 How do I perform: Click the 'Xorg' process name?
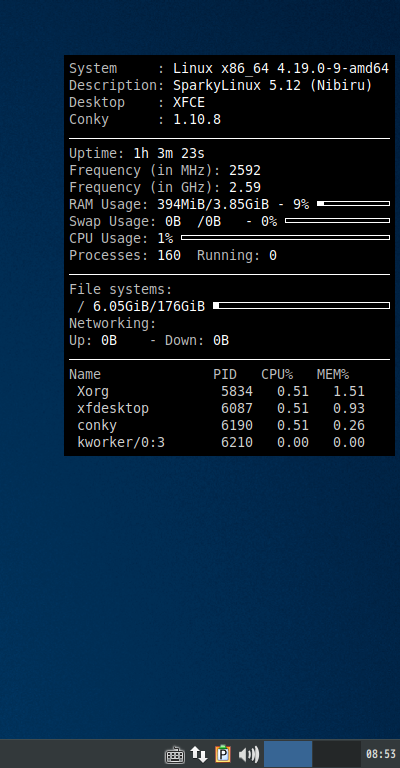[93, 392]
